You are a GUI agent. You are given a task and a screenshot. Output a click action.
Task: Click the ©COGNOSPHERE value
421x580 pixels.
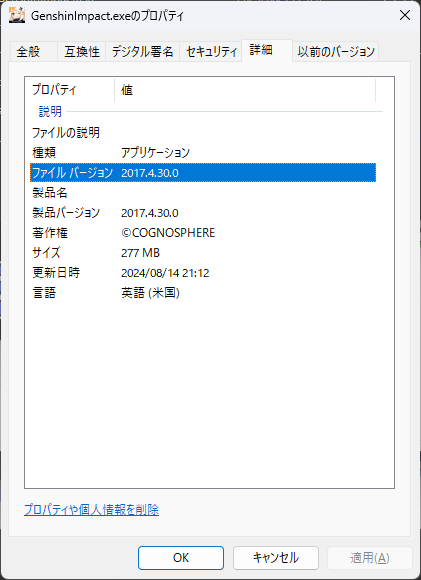click(168, 233)
